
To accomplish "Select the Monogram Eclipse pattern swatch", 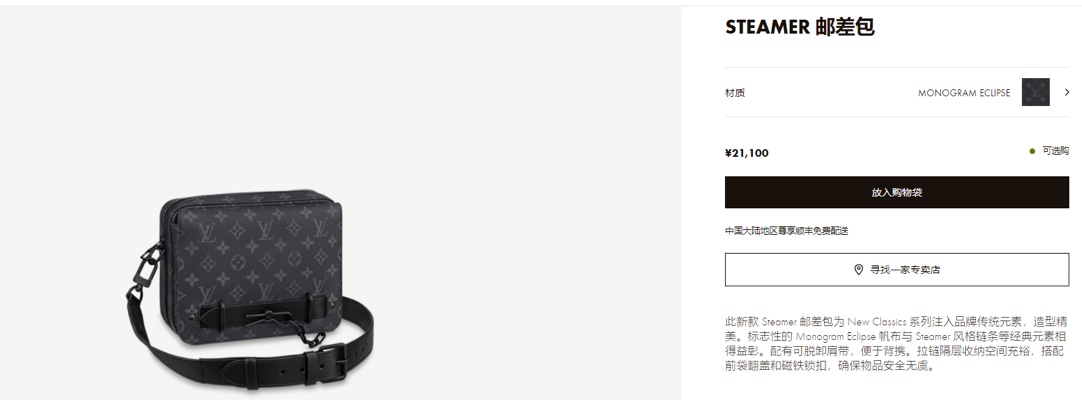I will point(1035,92).
